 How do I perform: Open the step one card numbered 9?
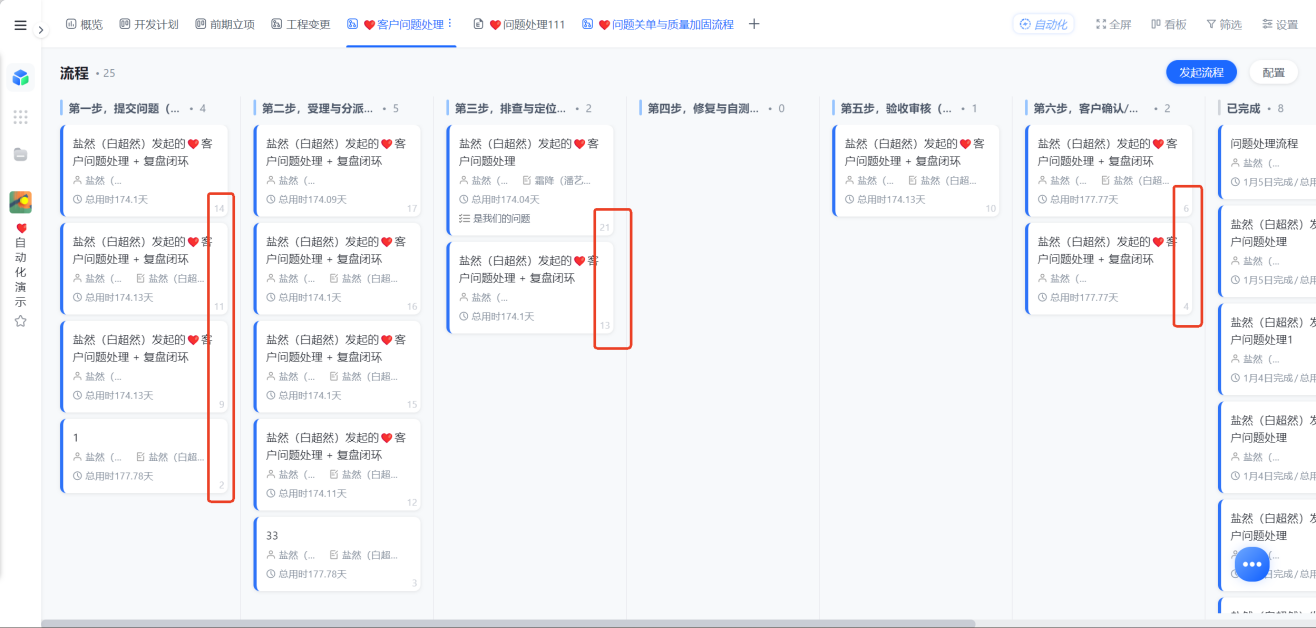tap(144, 366)
